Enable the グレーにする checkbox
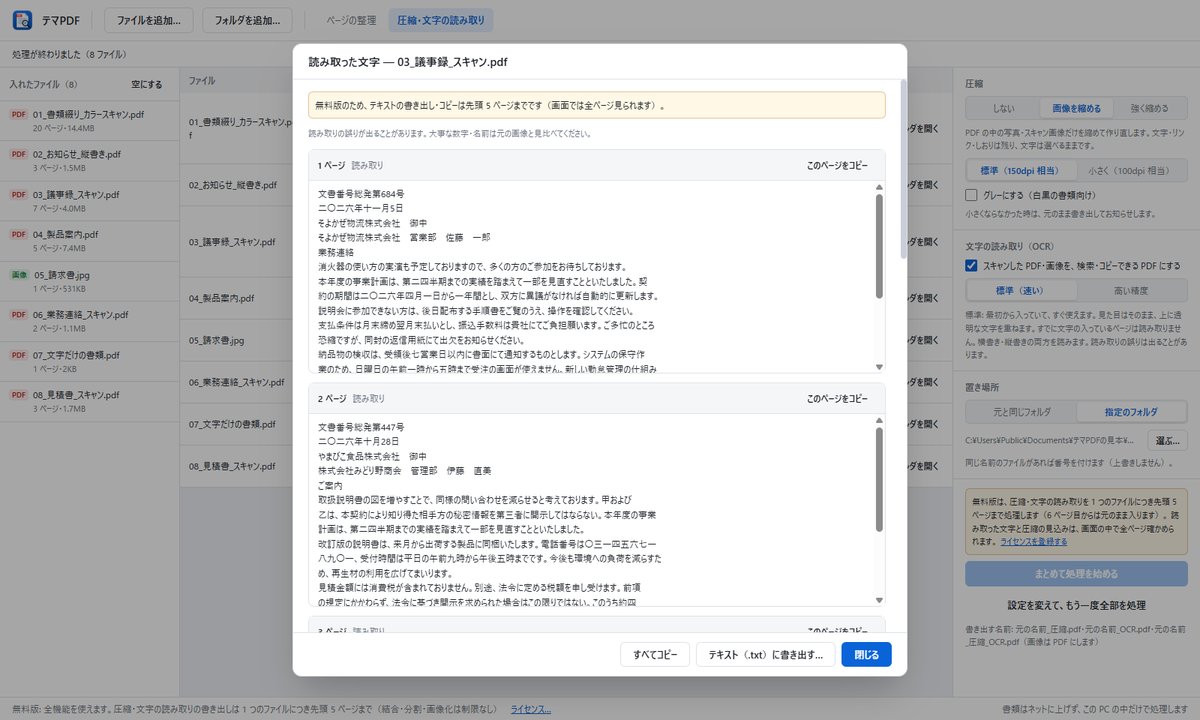 pyautogui.click(x=971, y=195)
